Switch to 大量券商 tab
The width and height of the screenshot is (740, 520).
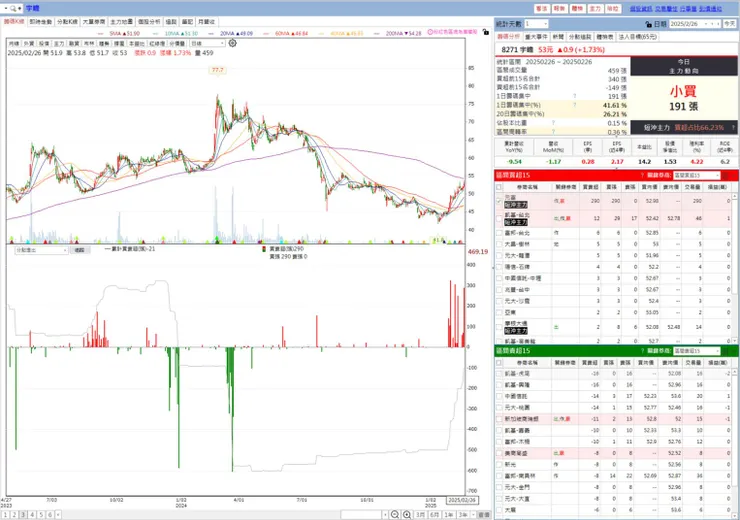pos(94,22)
